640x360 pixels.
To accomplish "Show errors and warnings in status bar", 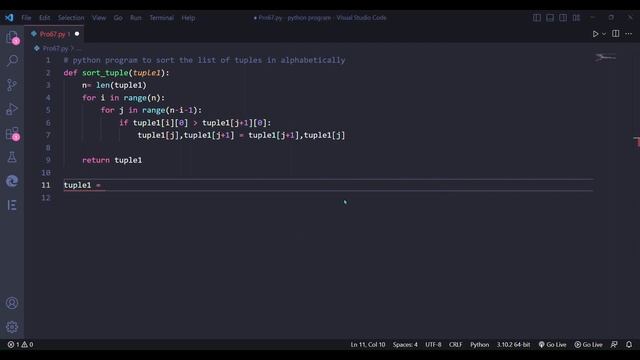I will 20,344.
